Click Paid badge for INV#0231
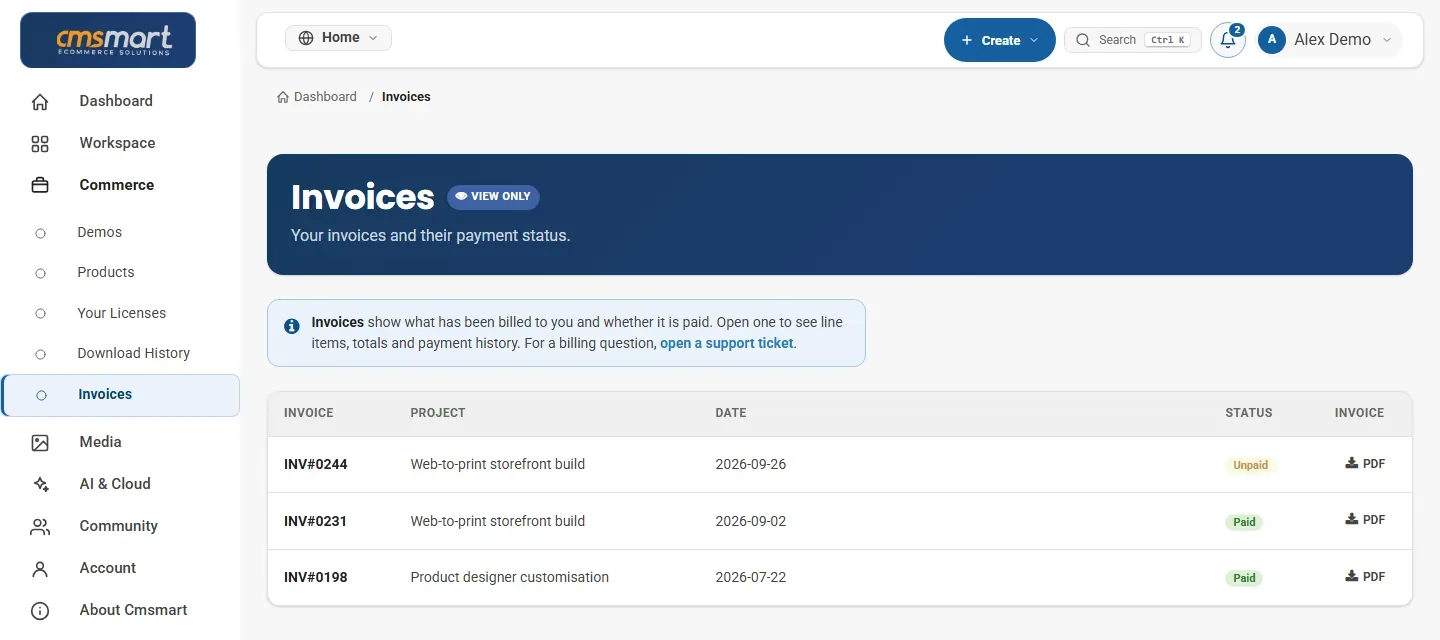 coord(1244,522)
